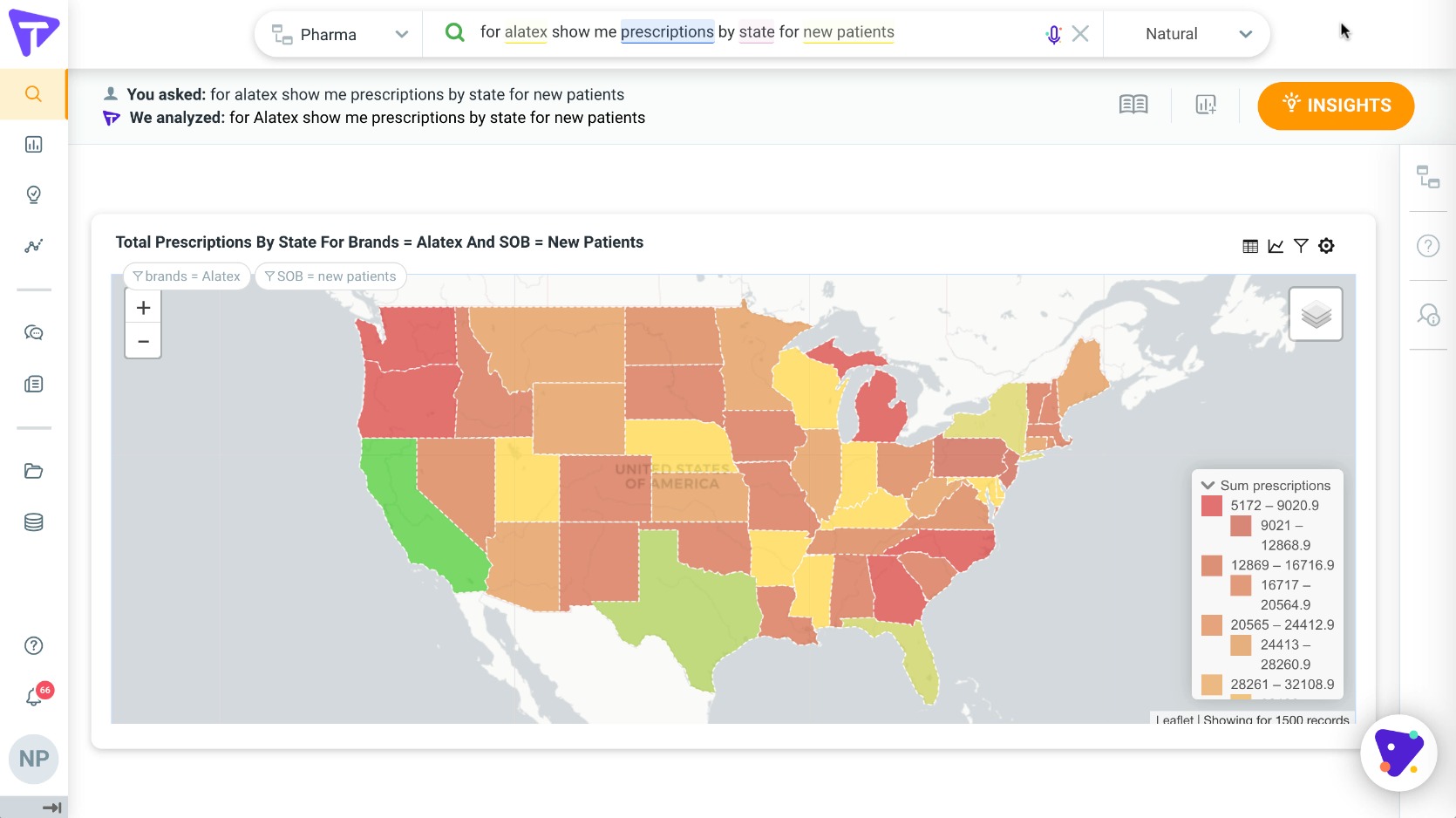1456x818 pixels.
Task: Zoom in on the map
Action: click(144, 308)
